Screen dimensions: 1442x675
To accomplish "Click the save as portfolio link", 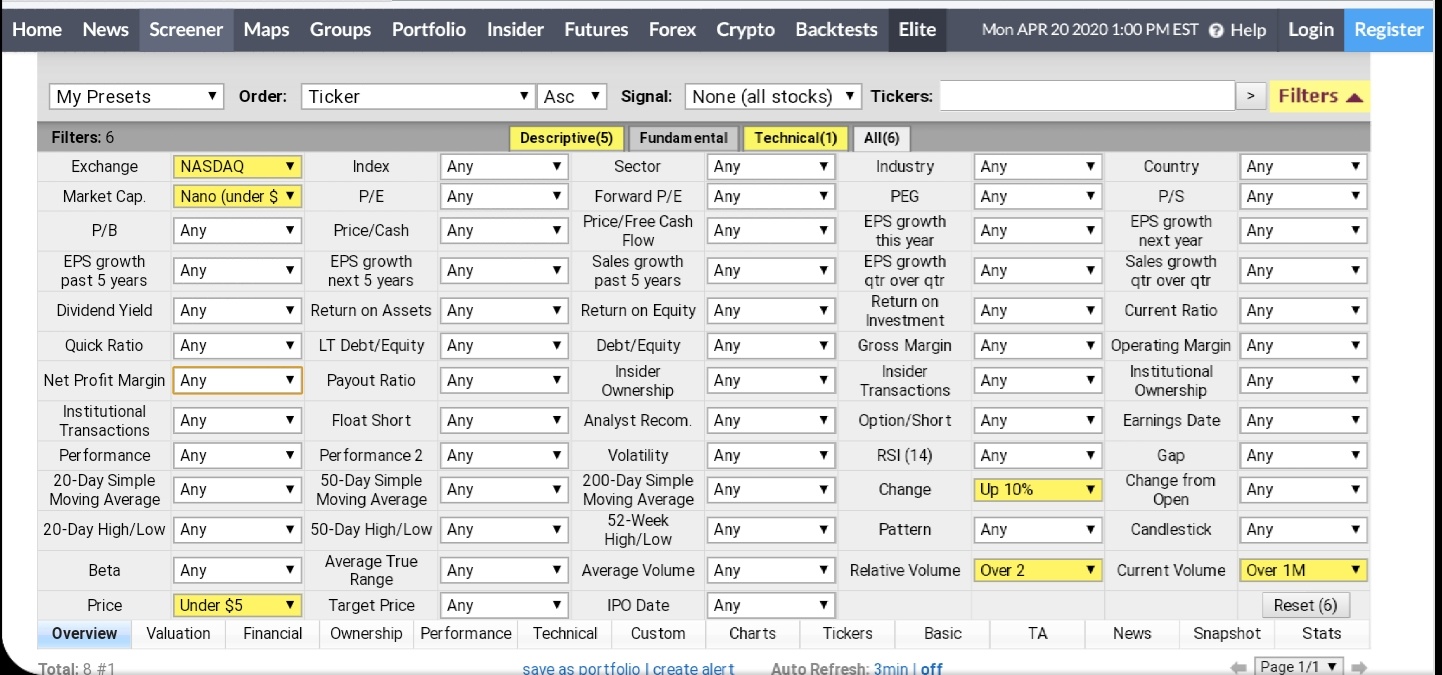I will (582, 668).
